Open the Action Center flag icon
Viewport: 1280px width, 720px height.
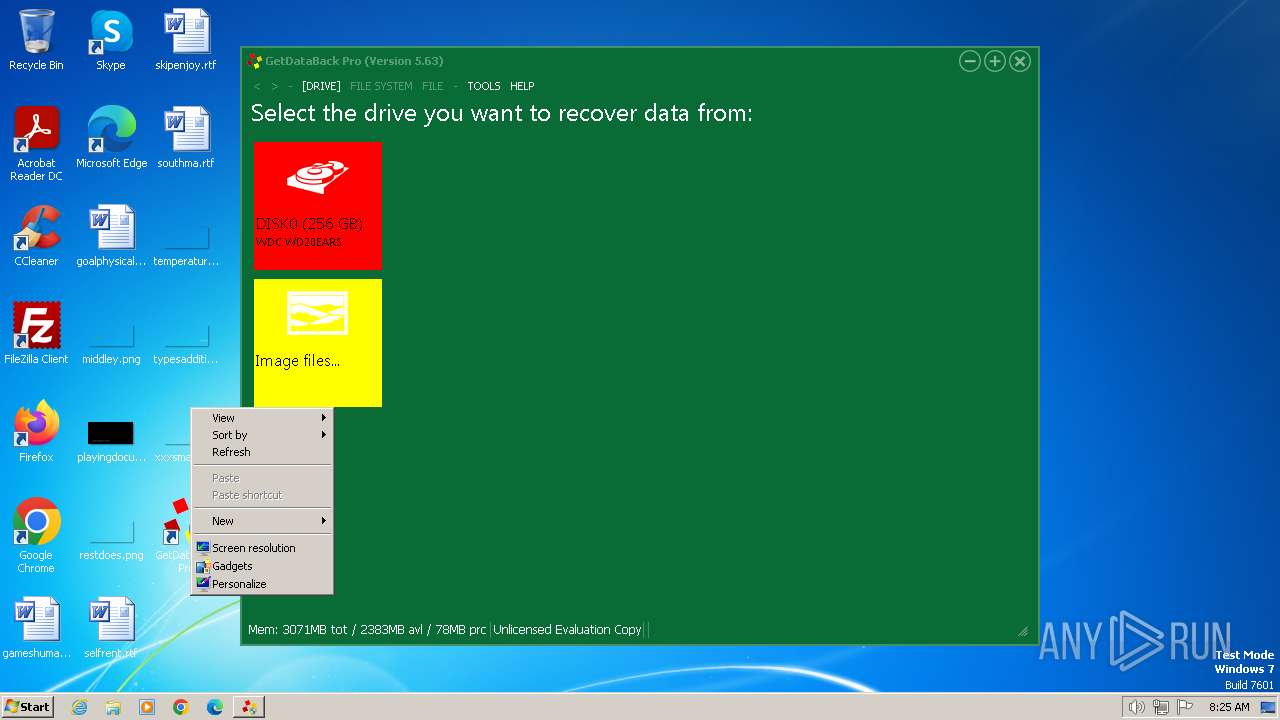click(x=1185, y=707)
